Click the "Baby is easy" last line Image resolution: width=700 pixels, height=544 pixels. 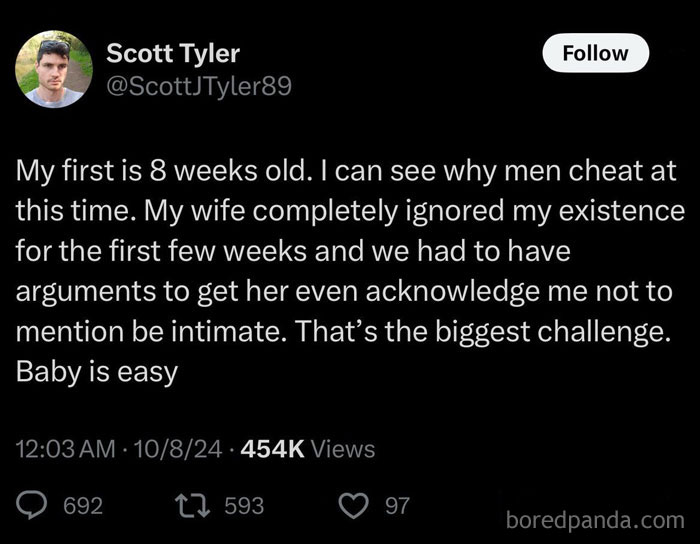(96, 372)
